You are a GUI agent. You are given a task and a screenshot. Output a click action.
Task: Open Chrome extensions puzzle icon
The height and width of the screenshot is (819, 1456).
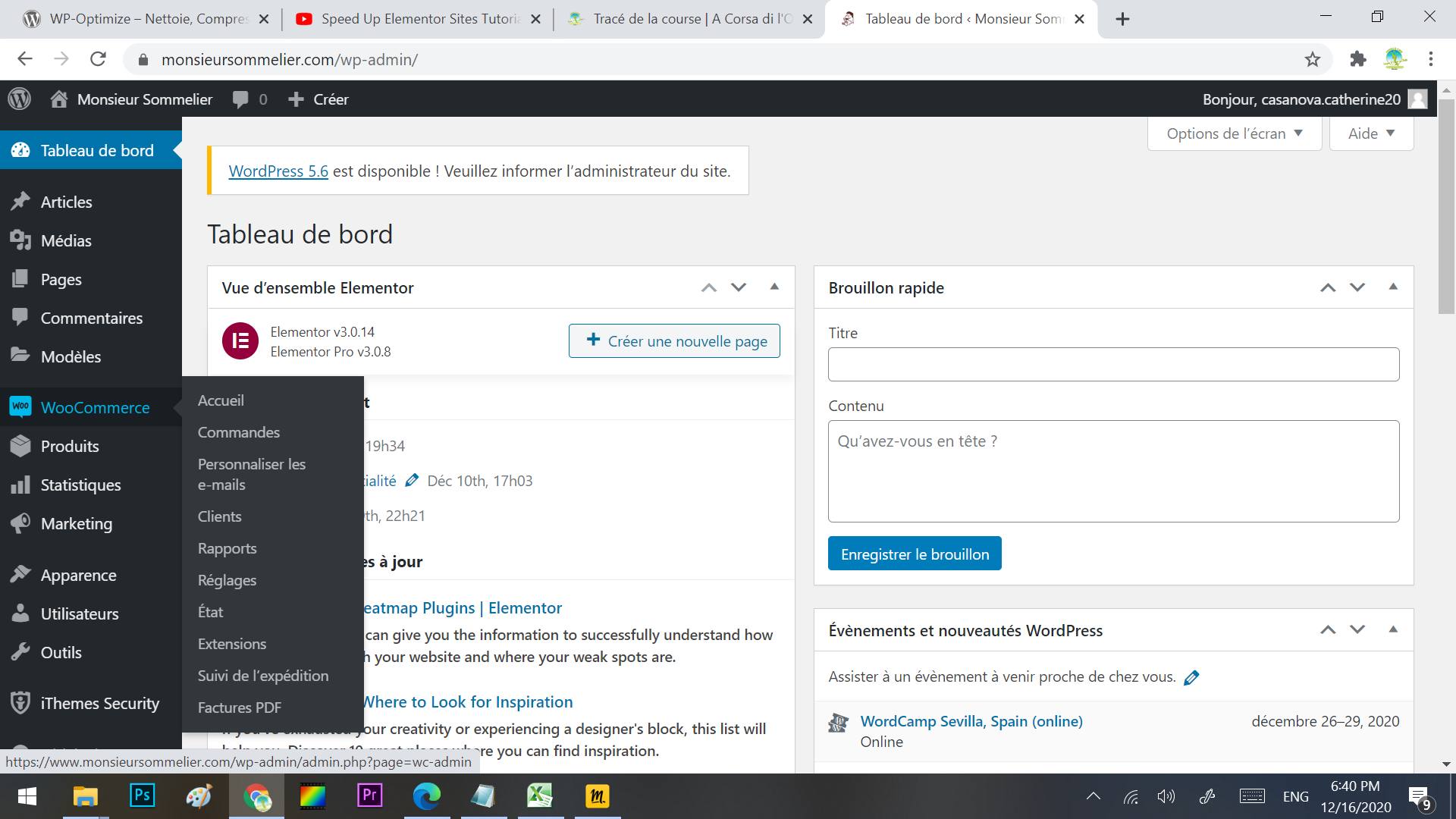[1357, 59]
